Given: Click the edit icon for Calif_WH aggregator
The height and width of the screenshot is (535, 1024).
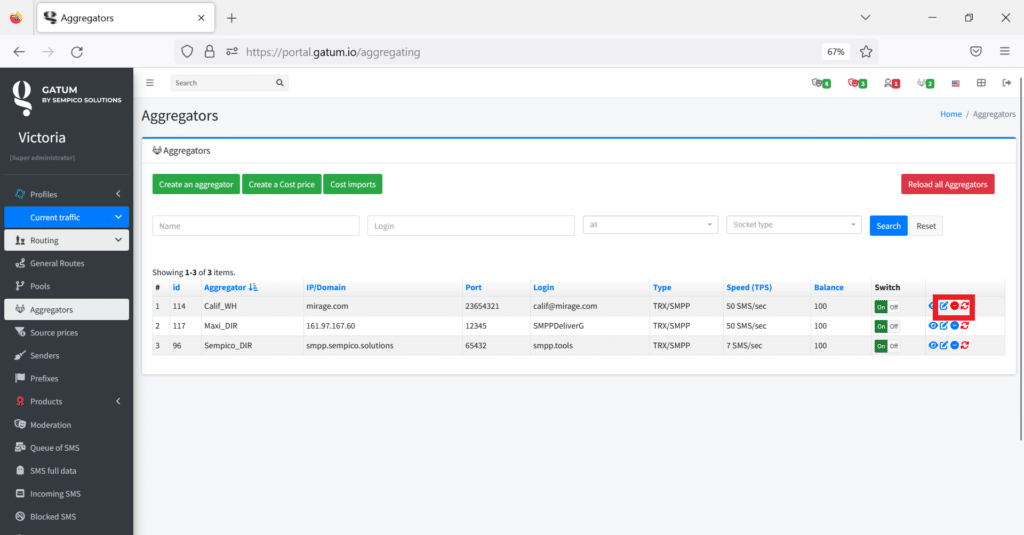Looking at the screenshot, I should coord(944,306).
